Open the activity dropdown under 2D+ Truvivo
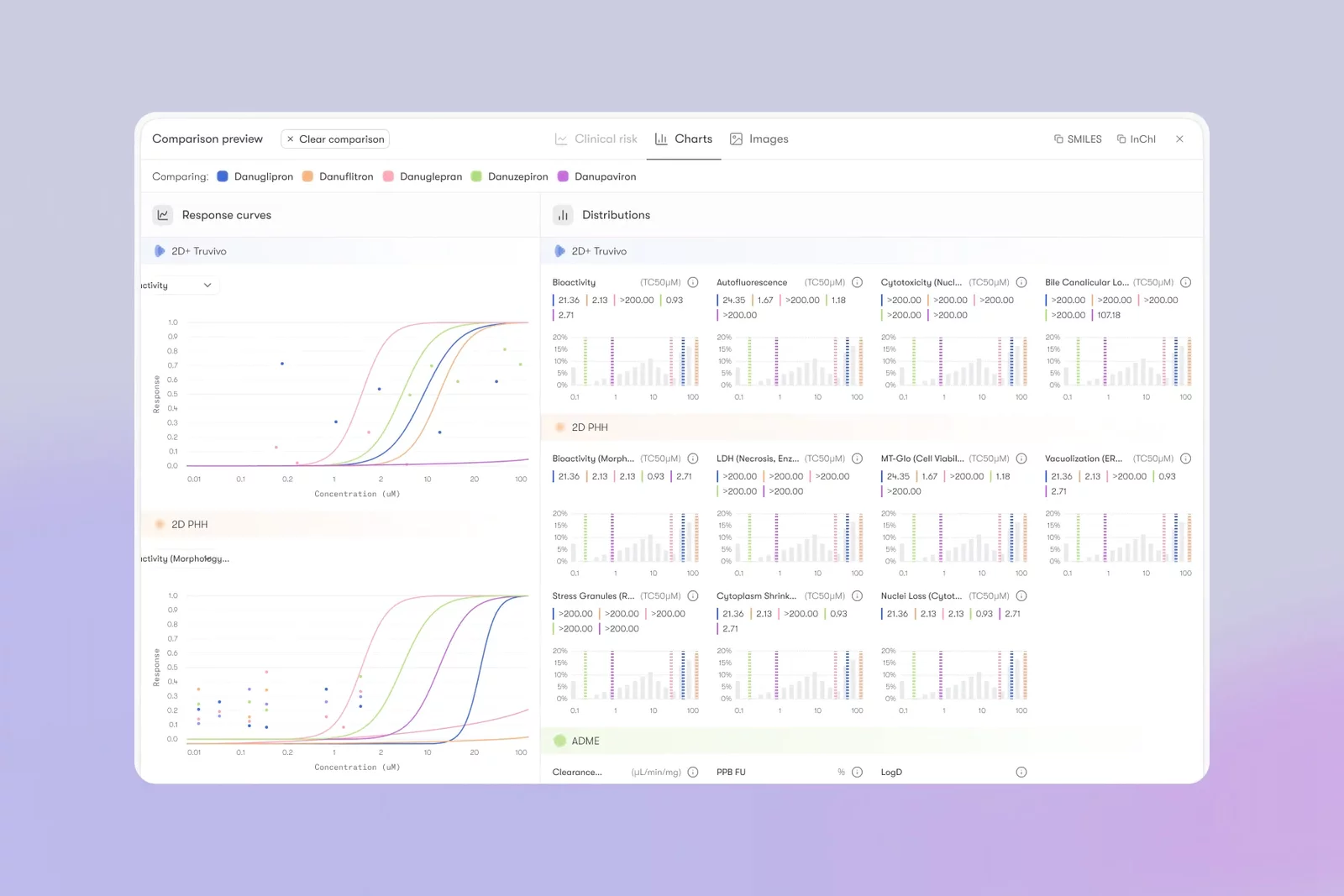This screenshot has width=1344, height=896. click(179, 286)
